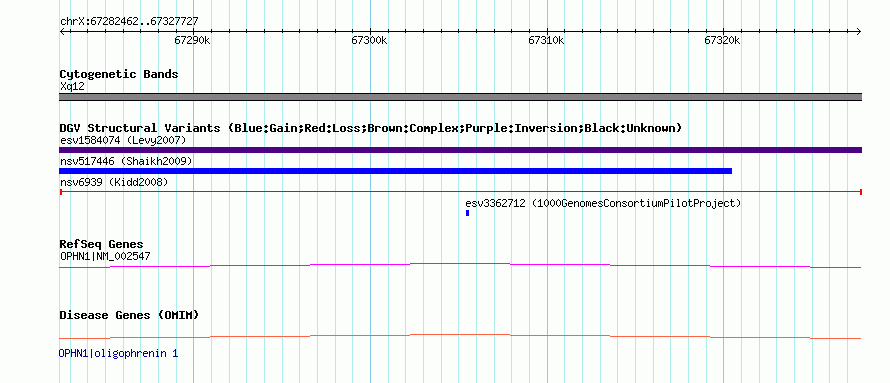Screen dimensions: 890x383
Task: Click the 67290k ruler tick label
Action: pyautogui.click(x=192, y=41)
